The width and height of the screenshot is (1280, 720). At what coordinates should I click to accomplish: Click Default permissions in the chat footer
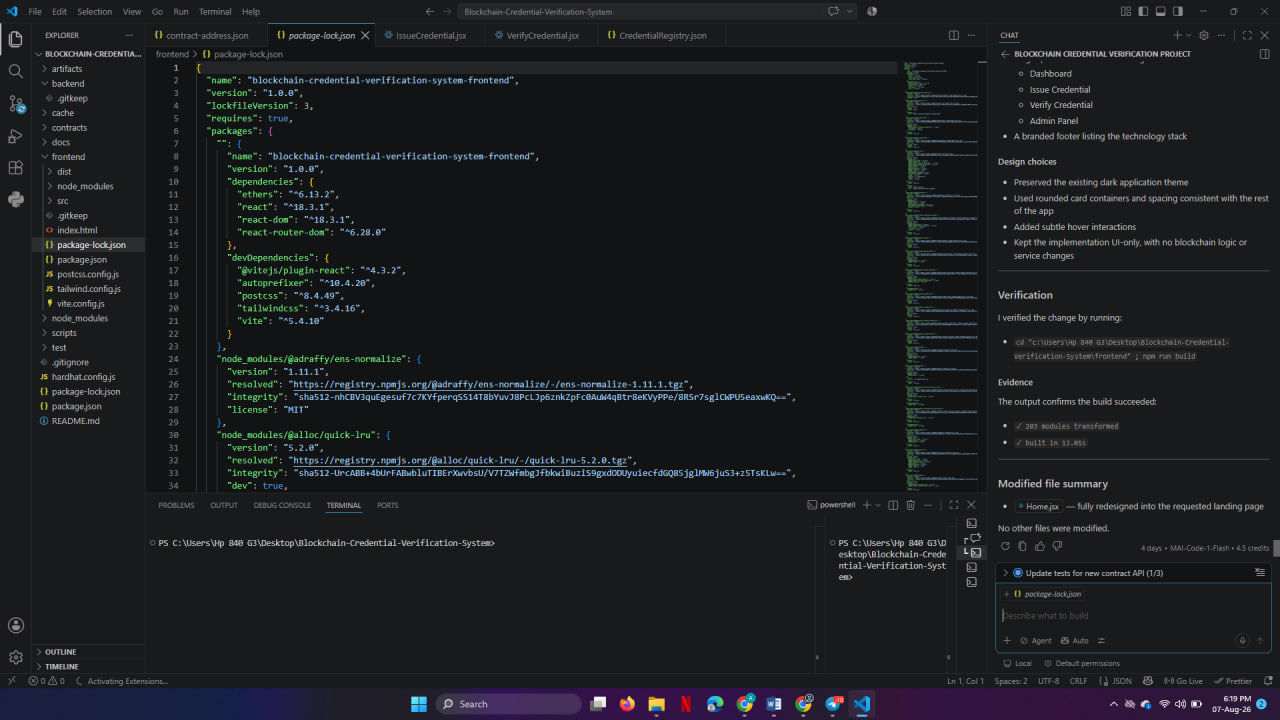coord(1082,663)
